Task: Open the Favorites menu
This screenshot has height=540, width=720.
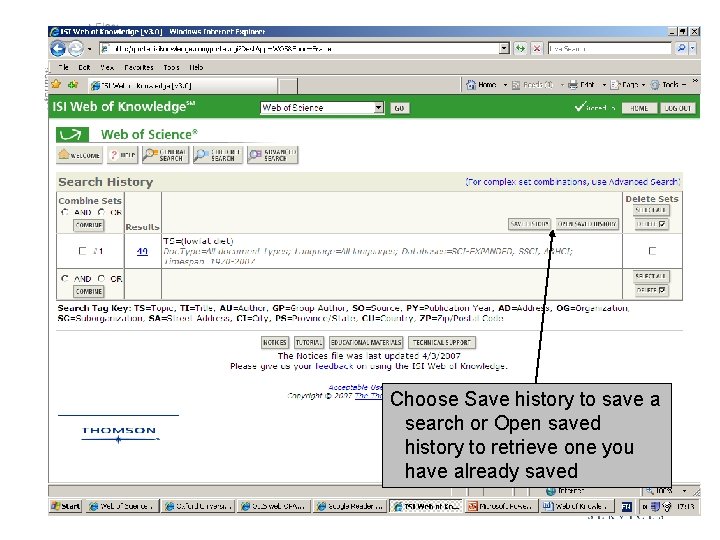Action: [x=139, y=68]
